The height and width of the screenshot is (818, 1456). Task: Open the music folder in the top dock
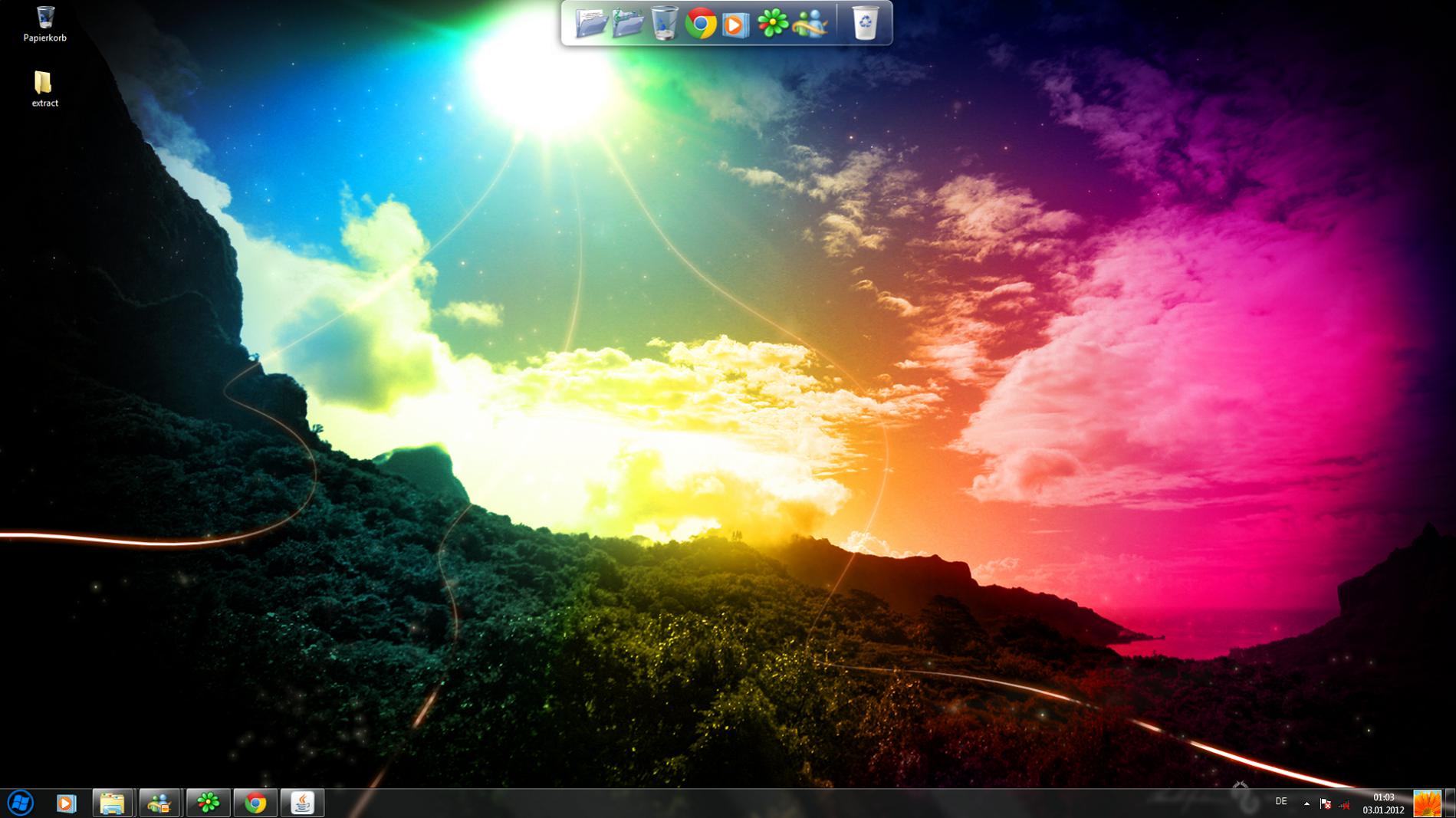tap(628, 23)
